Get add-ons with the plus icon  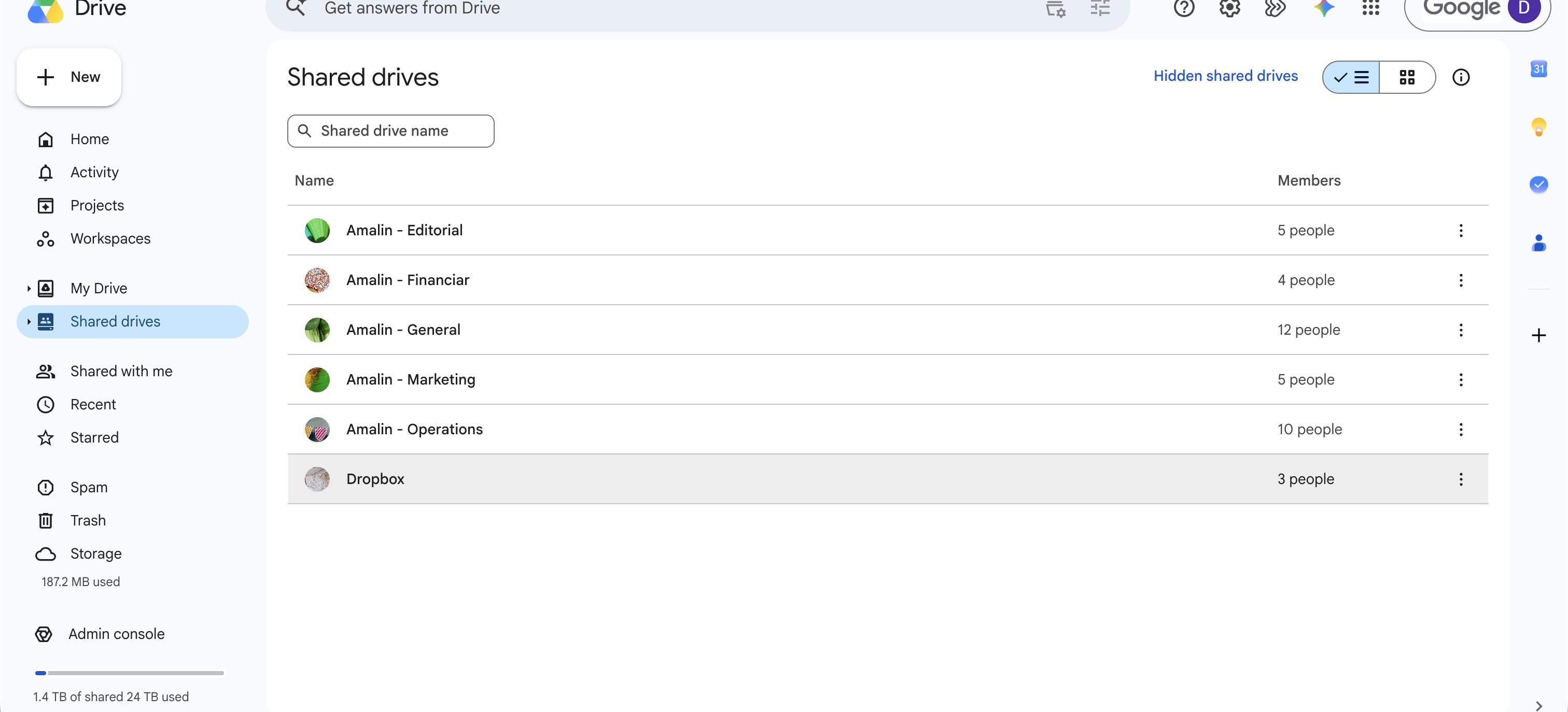(1539, 335)
